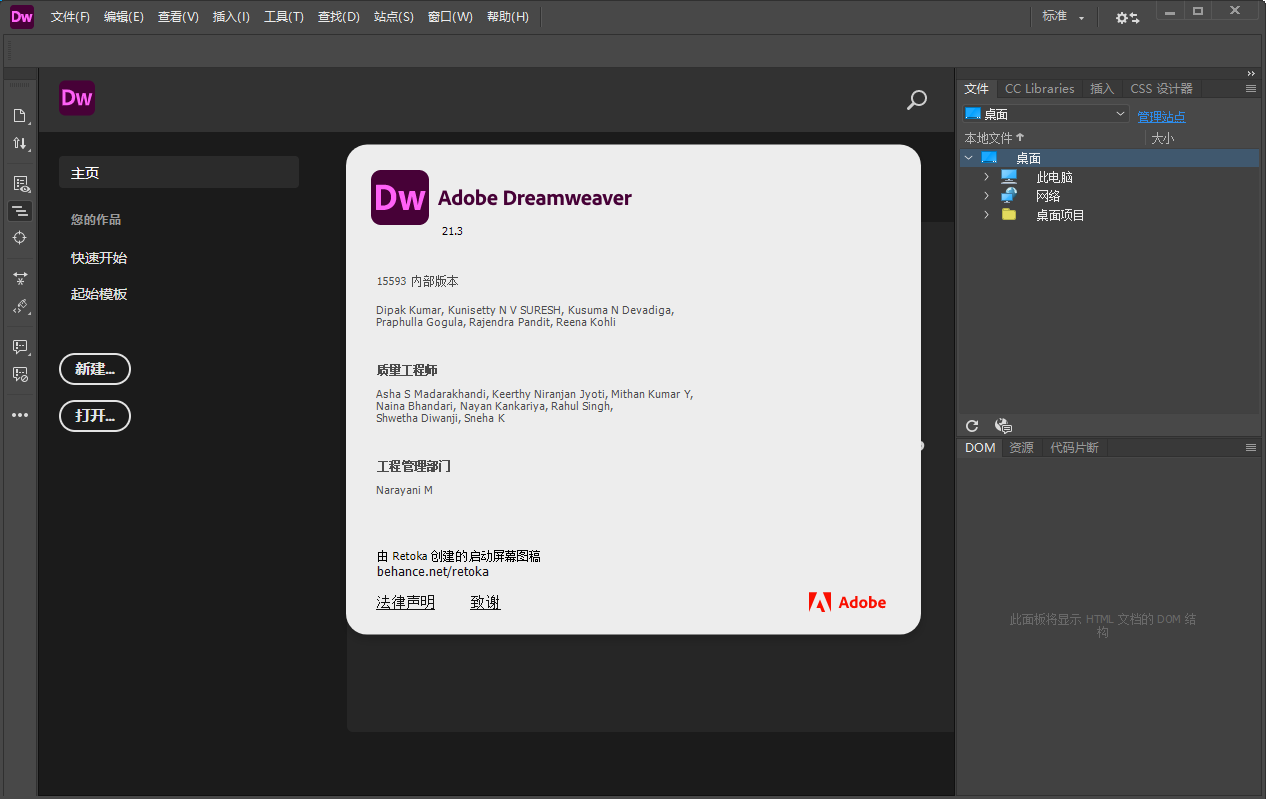Click the 新建... button
Image resolution: width=1266 pixels, height=799 pixels.
[94, 369]
